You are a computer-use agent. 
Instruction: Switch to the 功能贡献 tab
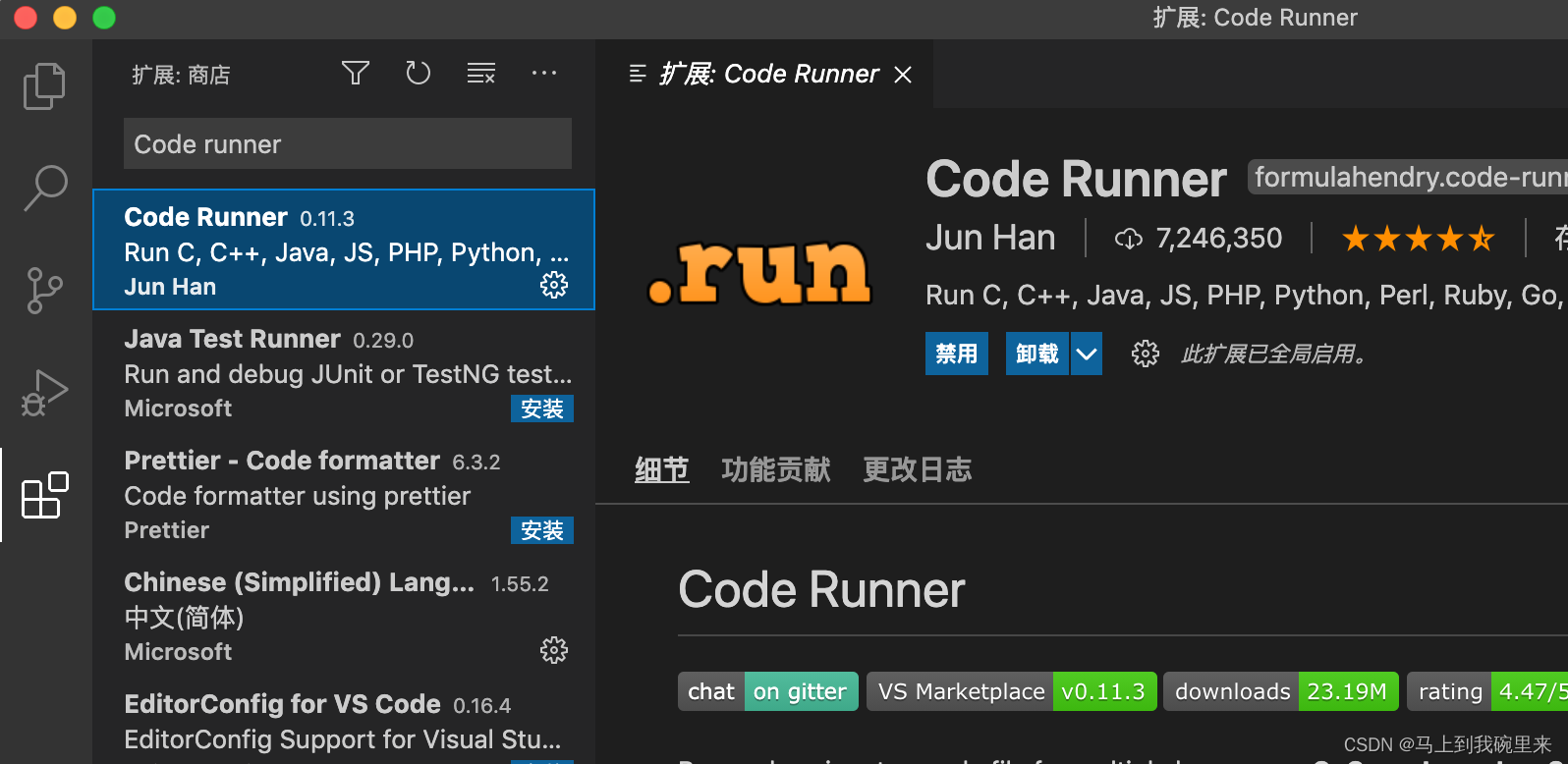click(x=776, y=470)
